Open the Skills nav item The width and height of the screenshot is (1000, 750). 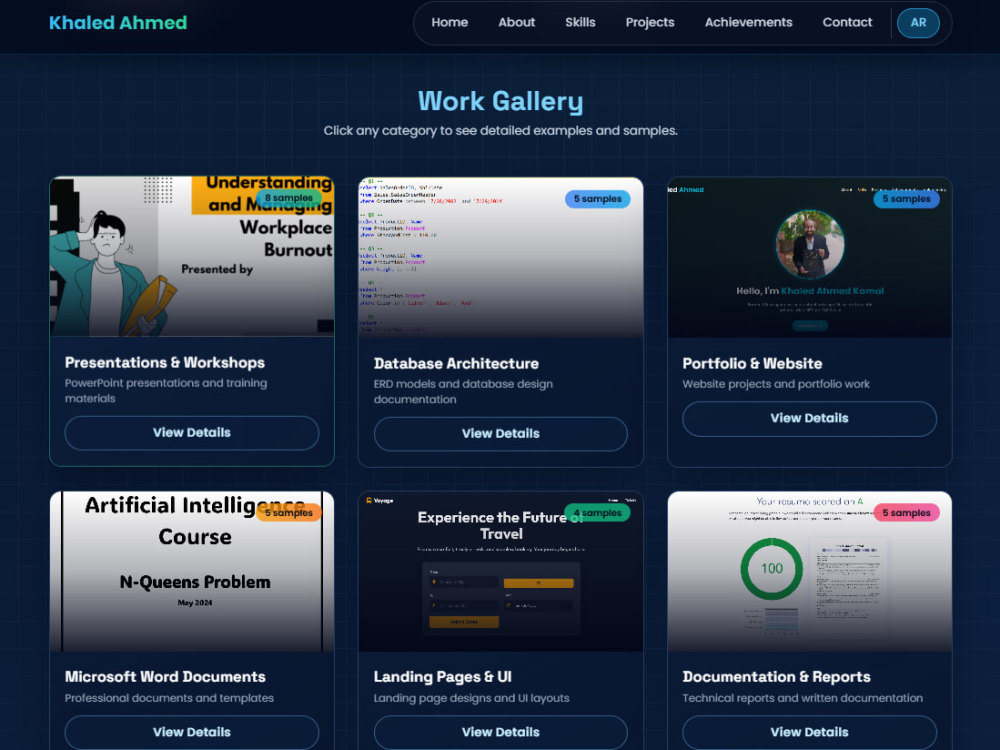580,22
